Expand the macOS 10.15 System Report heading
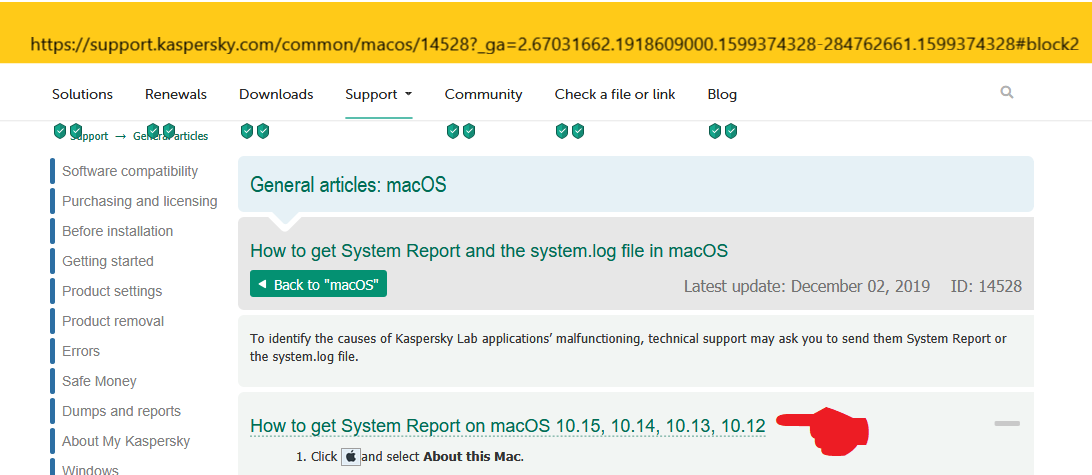Screen dimensions: 1092x475 [x=507, y=426]
